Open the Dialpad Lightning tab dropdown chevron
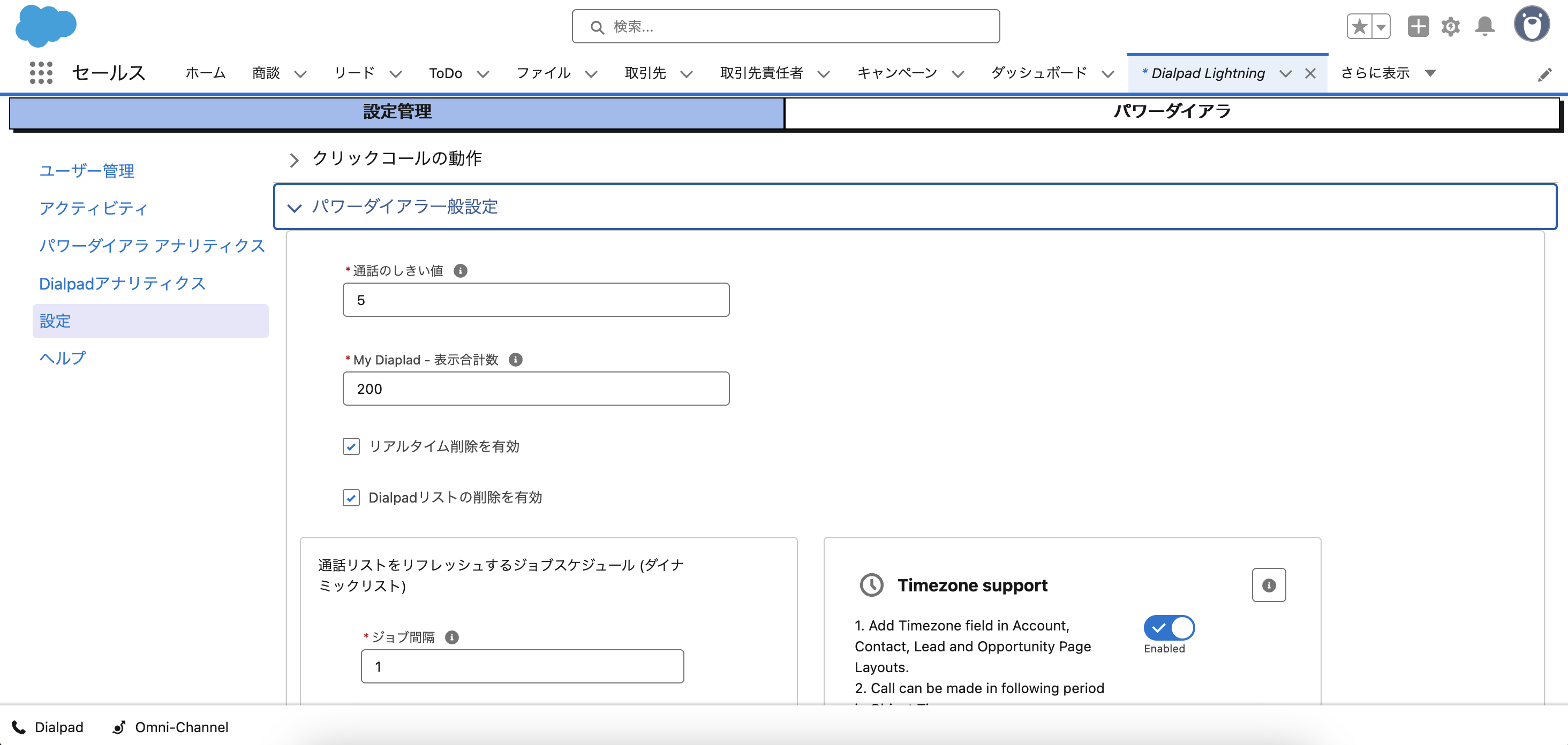Viewport: 1568px width, 745px height. tap(1285, 73)
